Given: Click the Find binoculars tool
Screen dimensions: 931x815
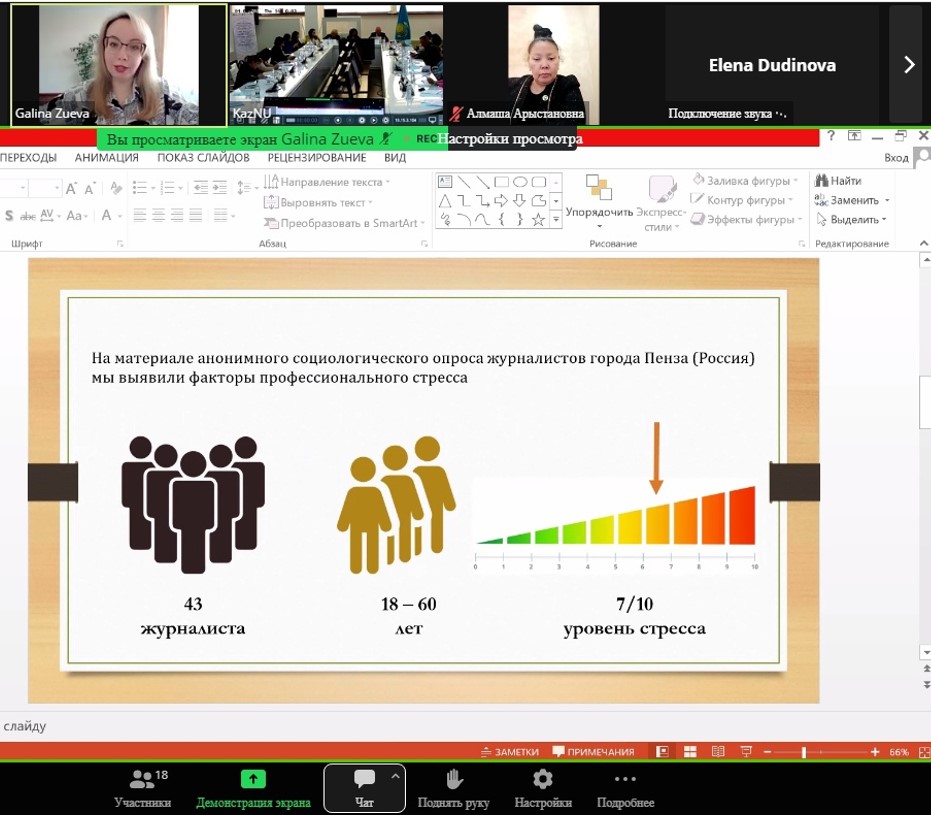Looking at the screenshot, I should pos(838,181).
